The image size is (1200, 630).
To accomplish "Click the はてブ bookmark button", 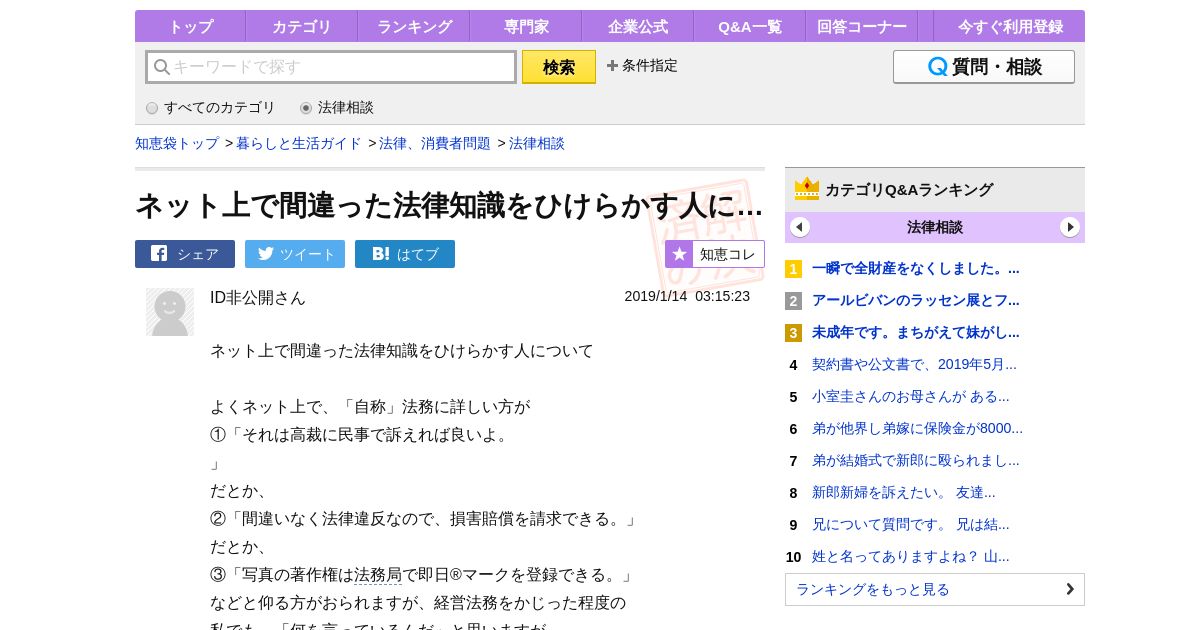I will [405, 254].
